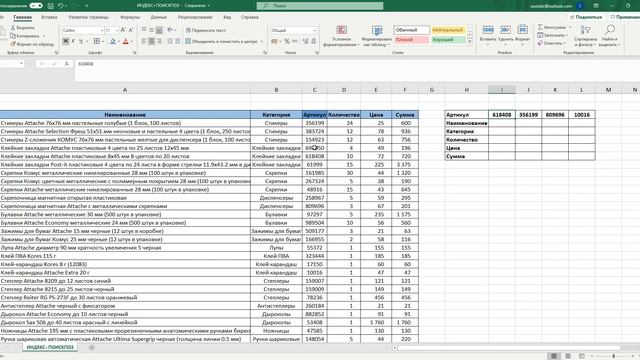Viewport: 640px width, 360px height.
Task: Open the Рецензирование ribbon tab
Action: pos(195,17)
